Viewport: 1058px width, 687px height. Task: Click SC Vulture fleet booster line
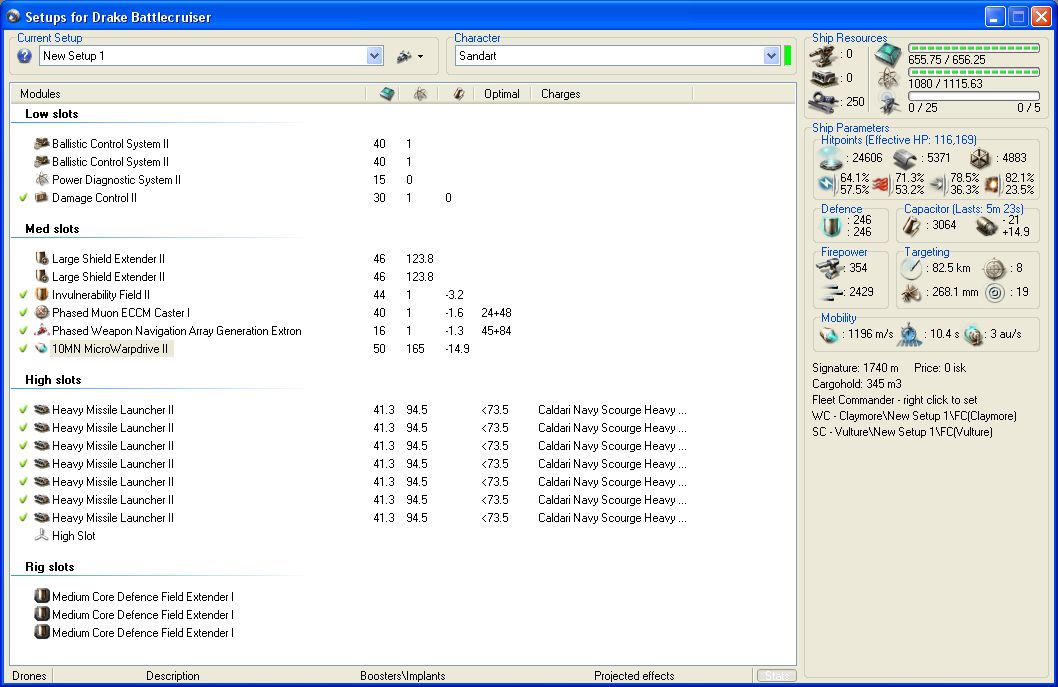click(902, 433)
